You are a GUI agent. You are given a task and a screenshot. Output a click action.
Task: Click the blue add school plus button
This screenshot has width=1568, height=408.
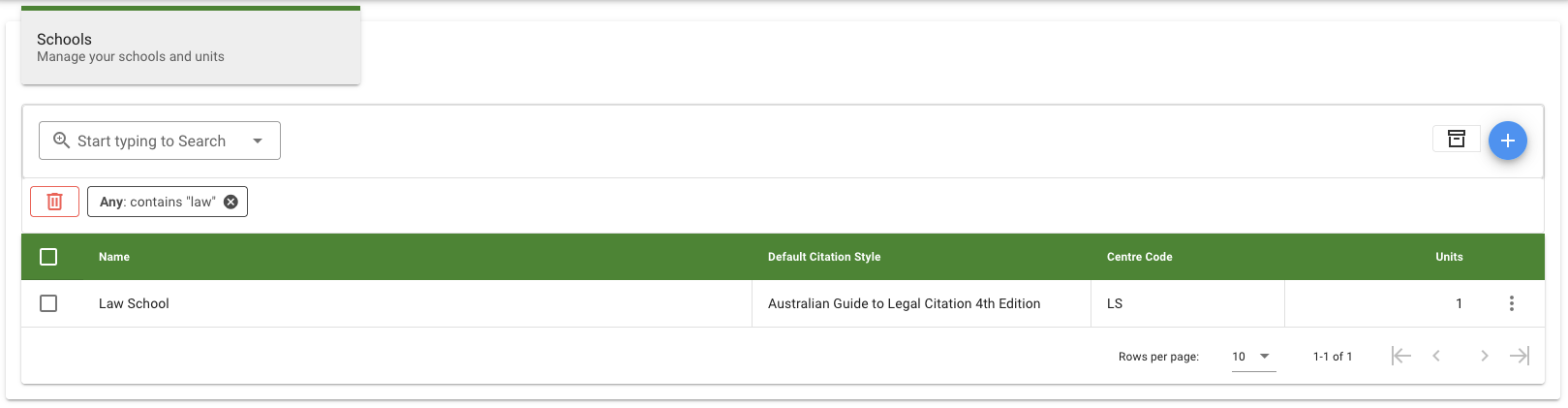[x=1507, y=141]
